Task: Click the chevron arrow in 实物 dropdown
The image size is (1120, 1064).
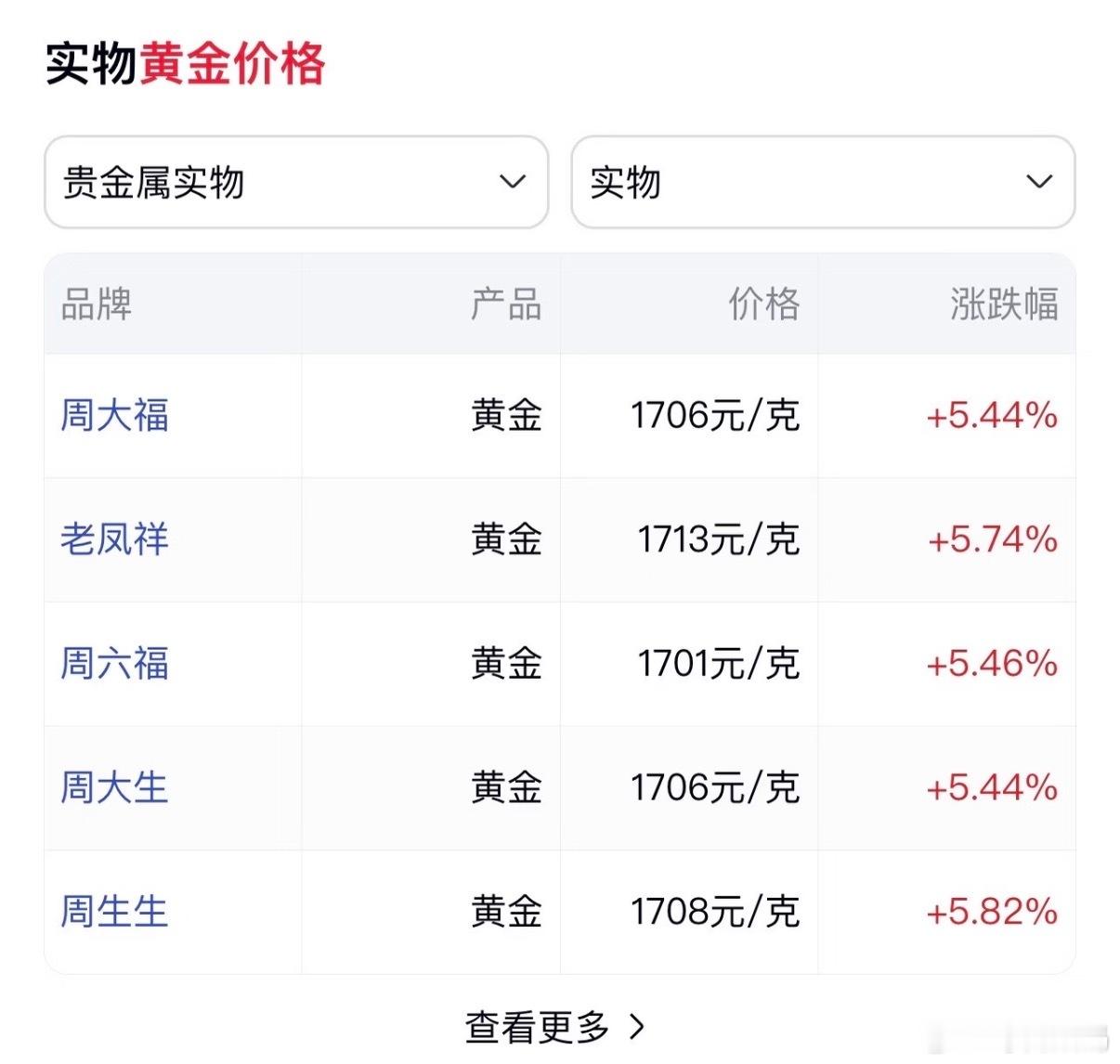Action: tap(1039, 181)
